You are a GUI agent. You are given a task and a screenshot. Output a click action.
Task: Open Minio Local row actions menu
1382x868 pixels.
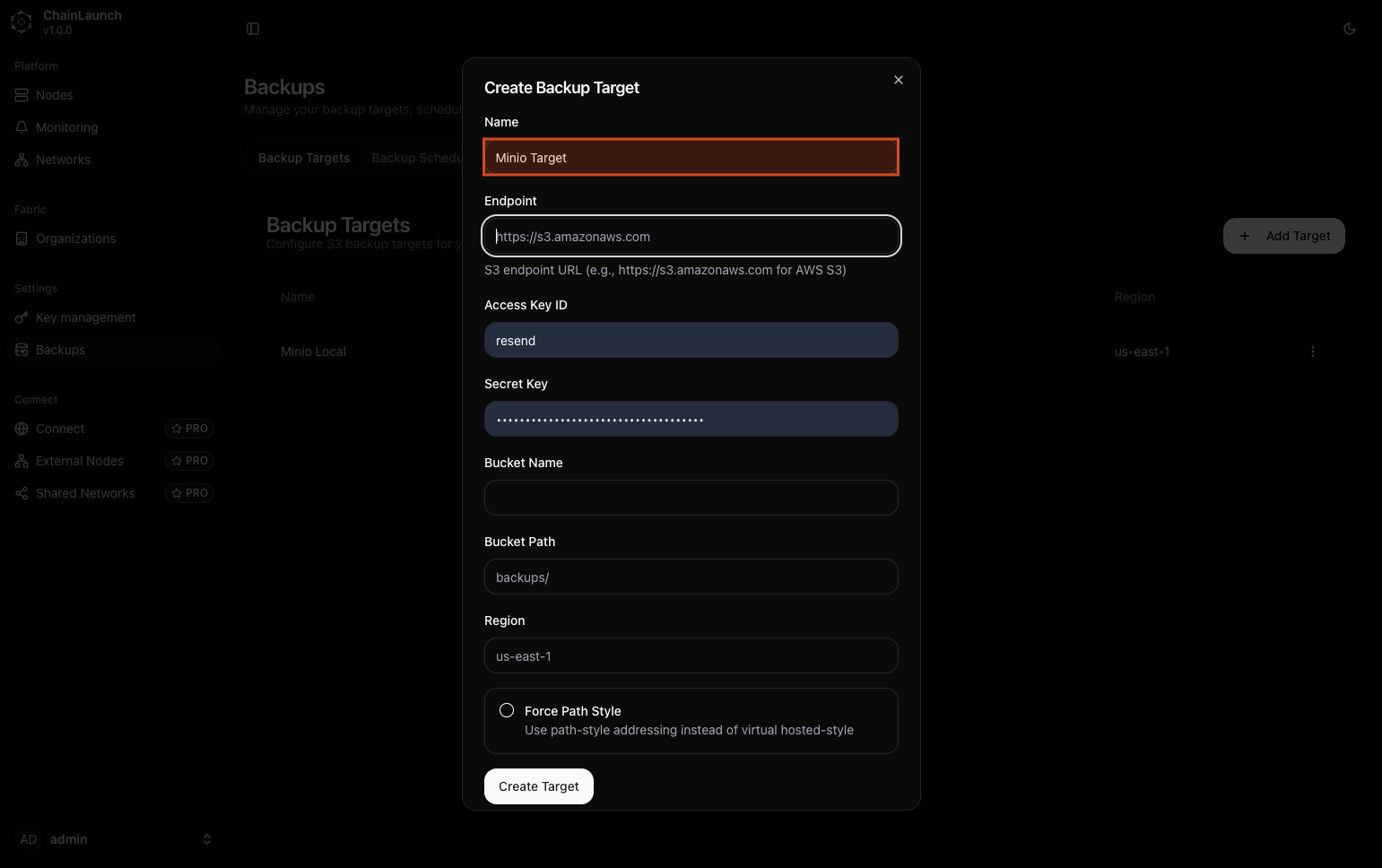tap(1312, 352)
